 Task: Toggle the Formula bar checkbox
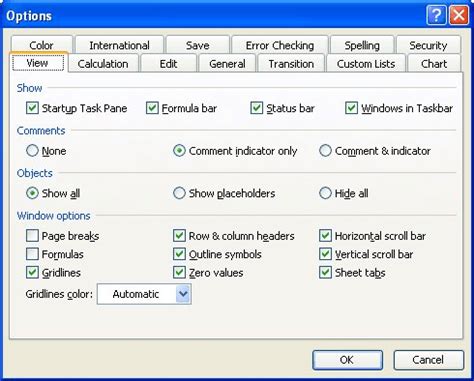(x=152, y=108)
